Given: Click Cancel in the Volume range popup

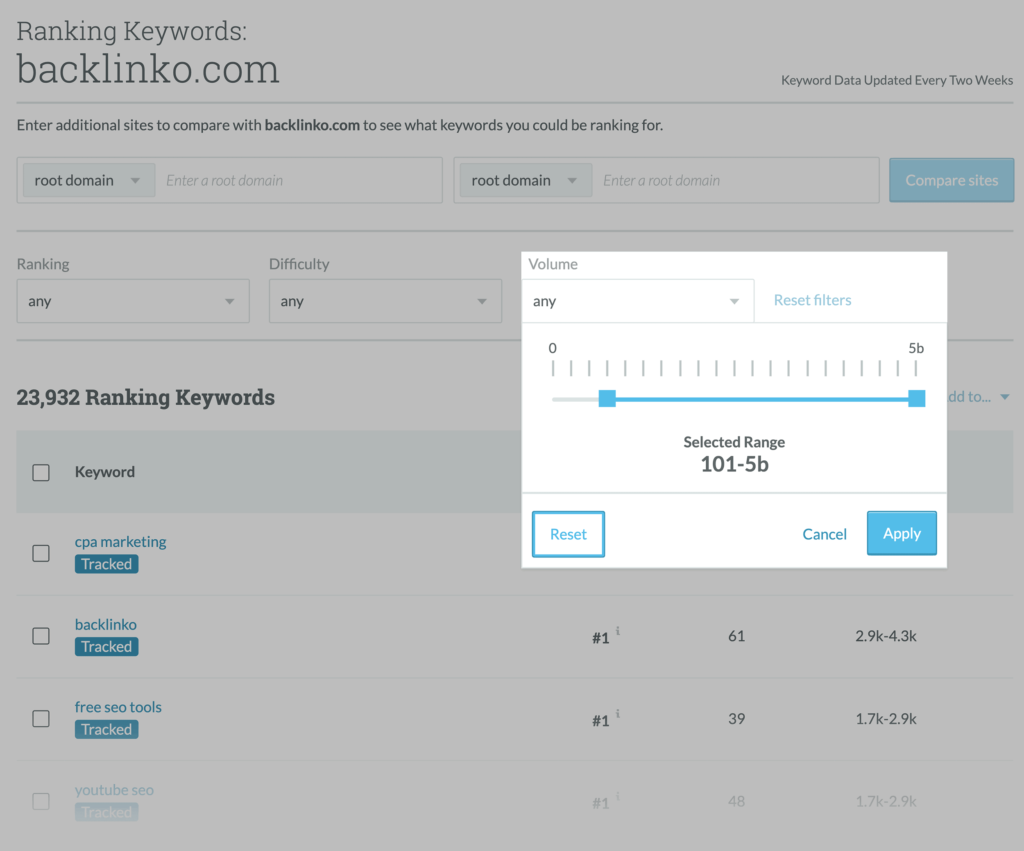Looking at the screenshot, I should [x=824, y=534].
